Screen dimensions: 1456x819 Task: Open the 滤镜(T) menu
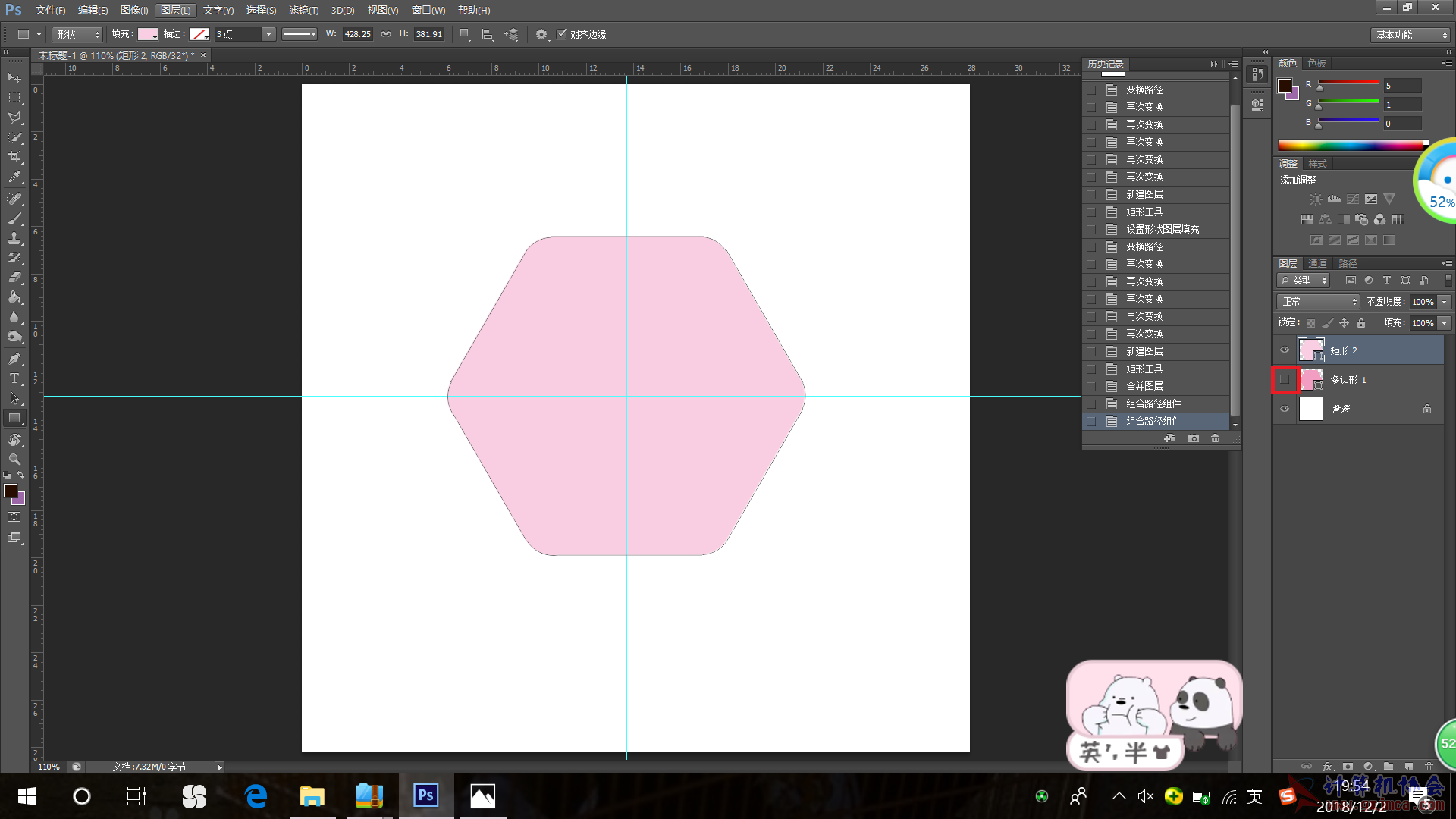point(303,10)
